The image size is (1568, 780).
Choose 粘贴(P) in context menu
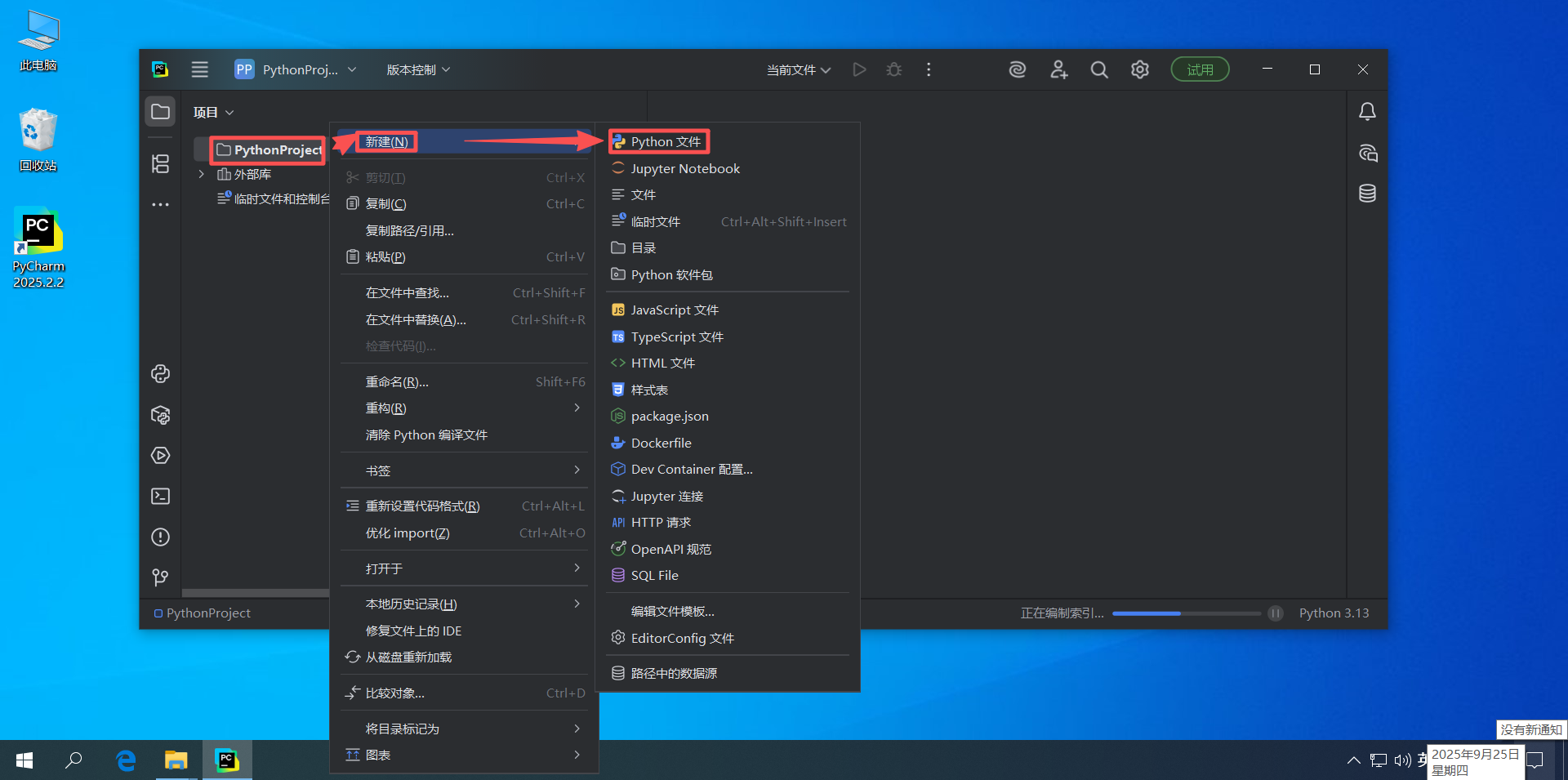pos(464,256)
